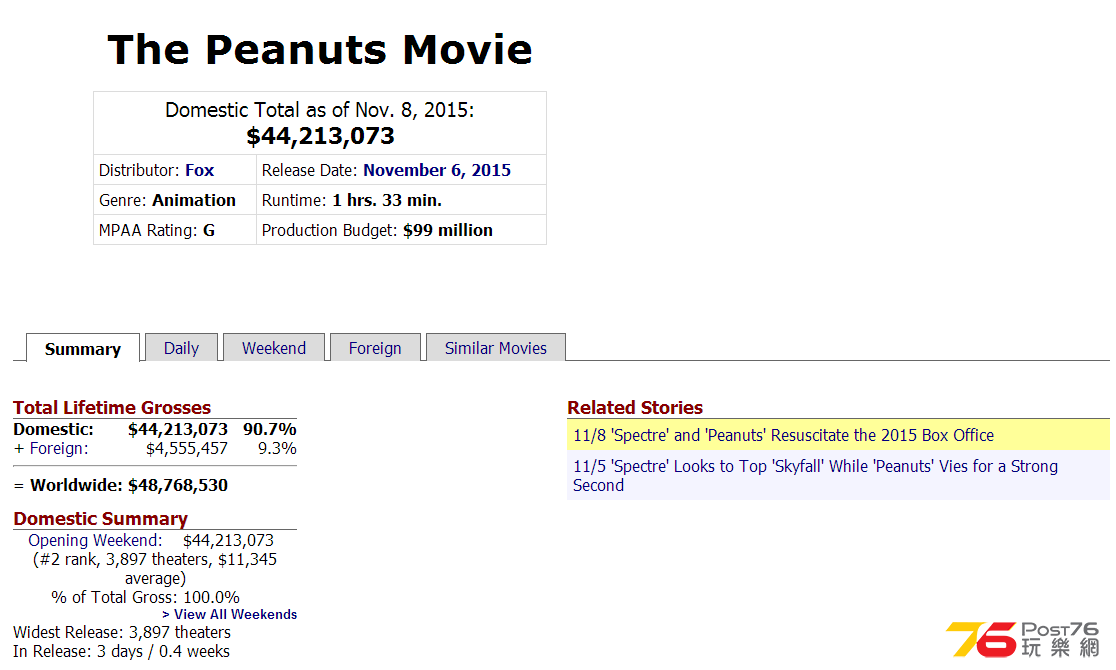Click the Opening Weekend link

[x=95, y=540]
